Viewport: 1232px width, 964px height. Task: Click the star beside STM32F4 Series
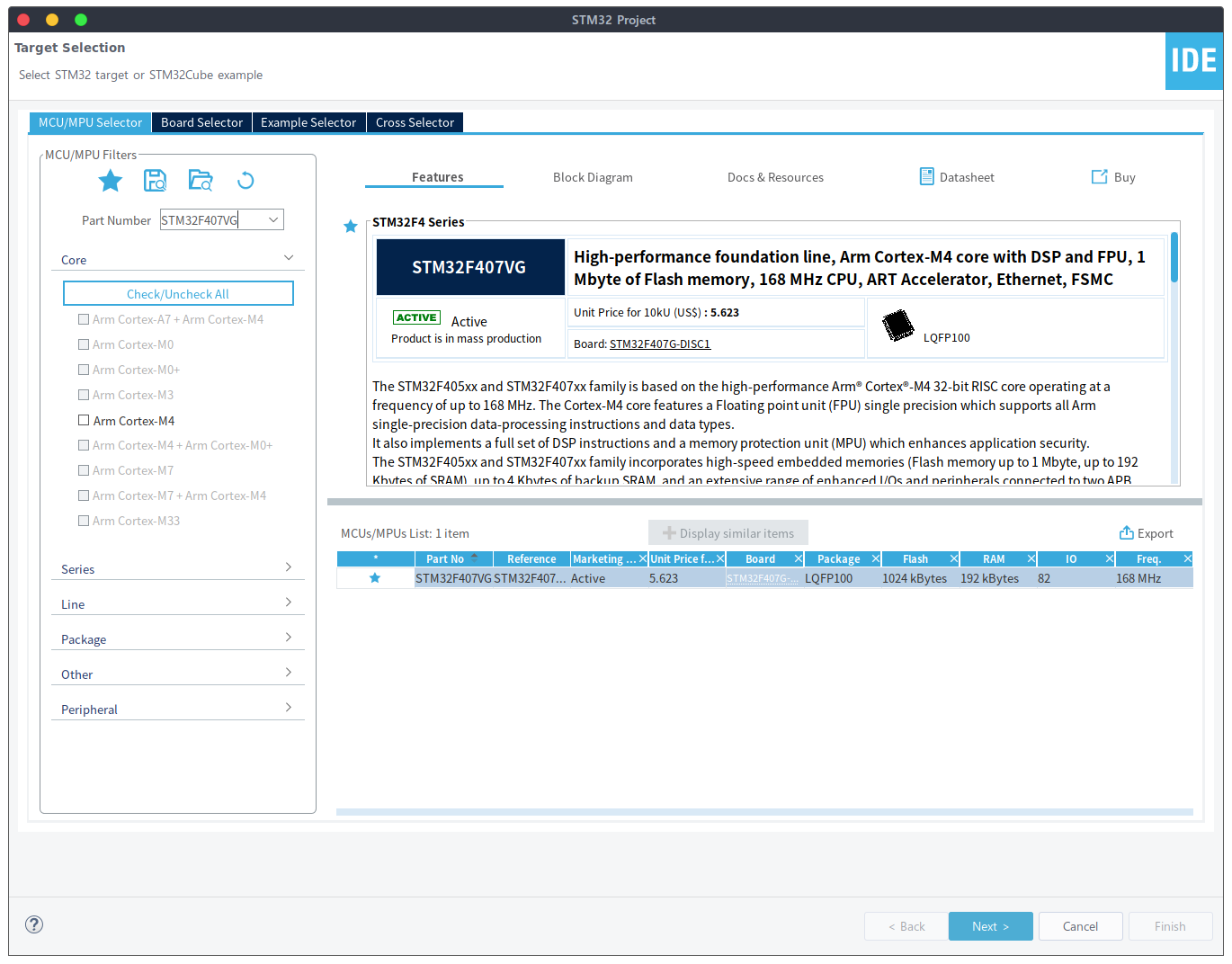351,227
